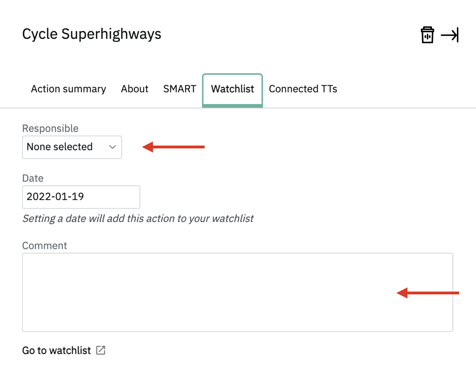Select the SMART tab
The width and height of the screenshot is (476, 381).
coord(180,89)
